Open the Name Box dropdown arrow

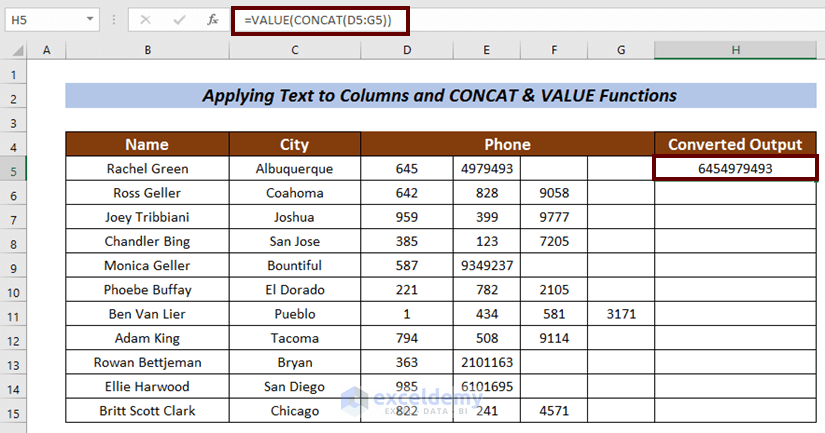click(91, 19)
